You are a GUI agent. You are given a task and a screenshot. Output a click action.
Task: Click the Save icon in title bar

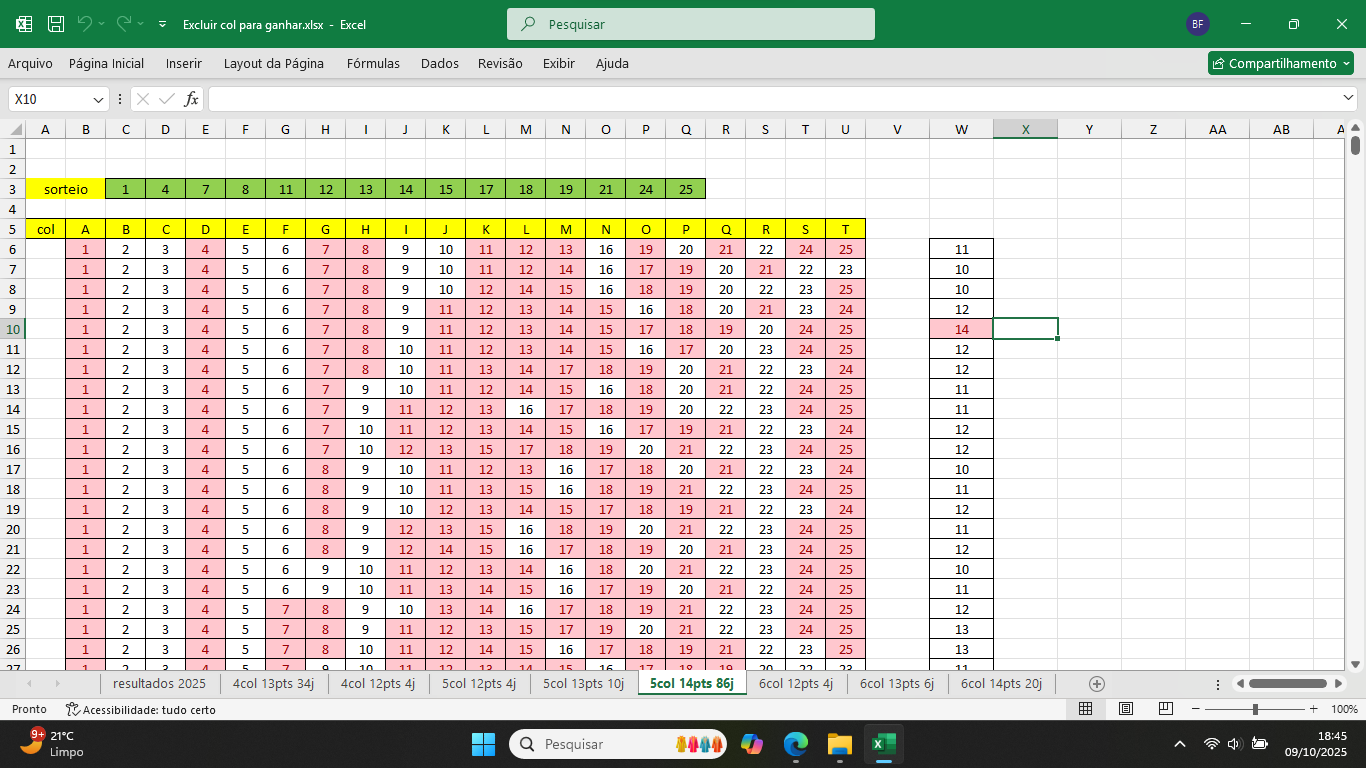click(x=56, y=24)
